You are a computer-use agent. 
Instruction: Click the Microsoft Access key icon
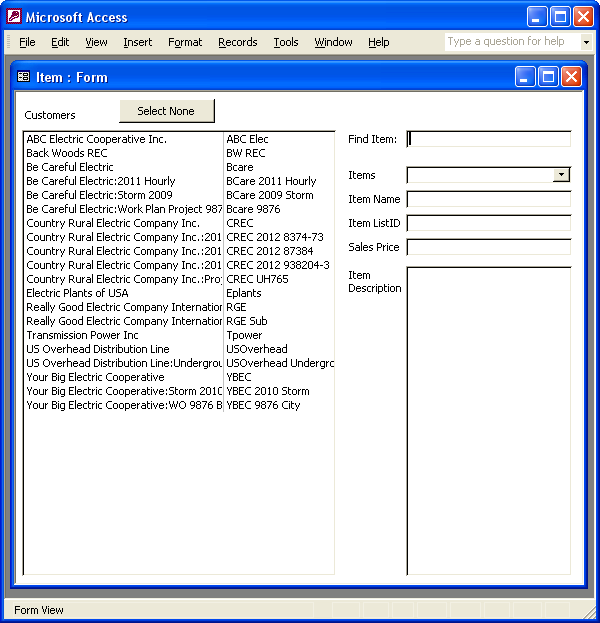14,17
